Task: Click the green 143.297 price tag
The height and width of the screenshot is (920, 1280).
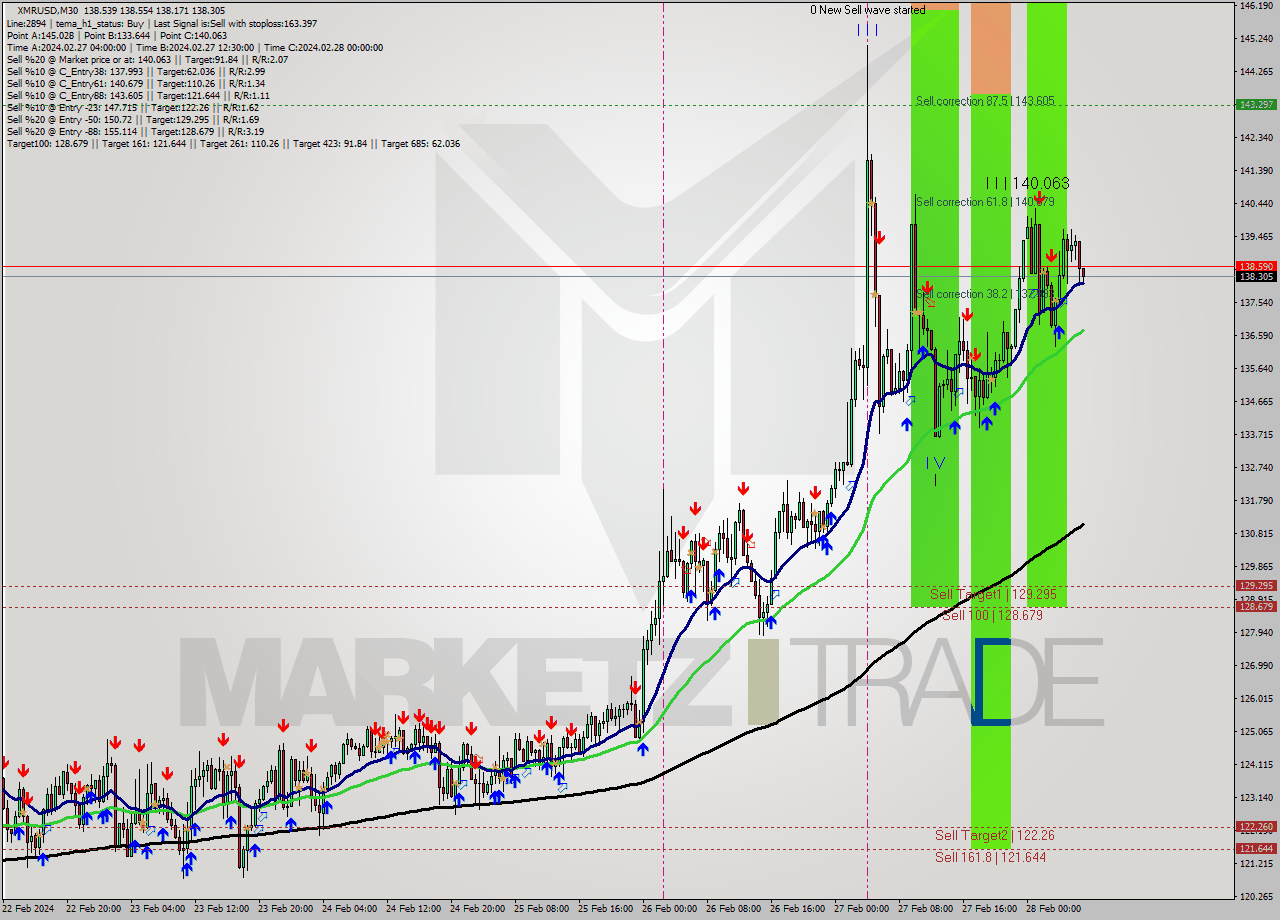Action: click(1256, 104)
